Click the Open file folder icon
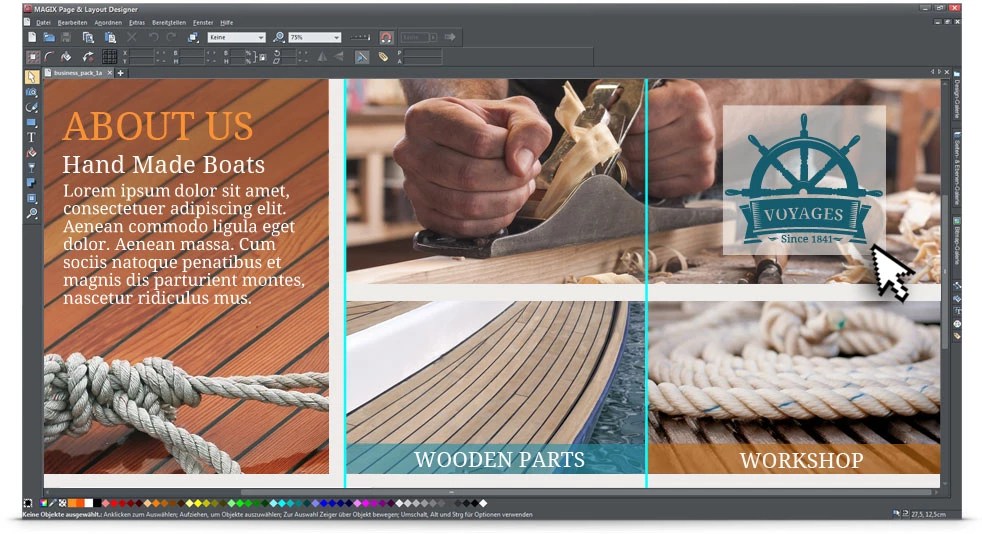 coord(49,38)
